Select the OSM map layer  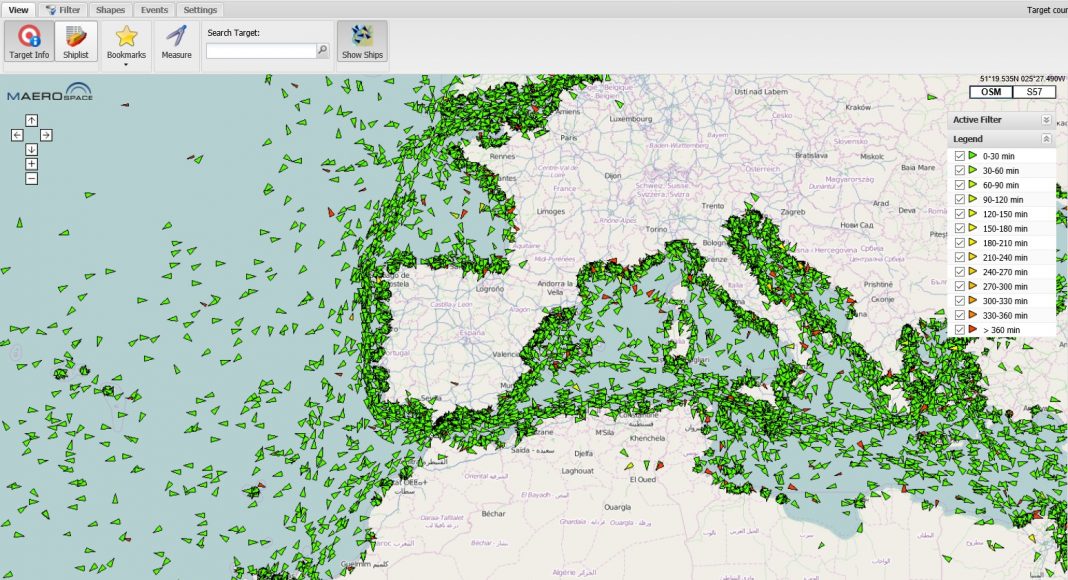pyautogui.click(x=991, y=92)
